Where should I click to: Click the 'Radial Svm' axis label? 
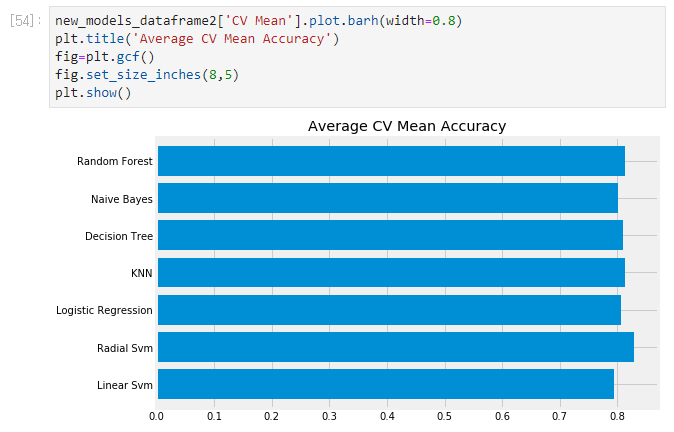[x=125, y=348]
